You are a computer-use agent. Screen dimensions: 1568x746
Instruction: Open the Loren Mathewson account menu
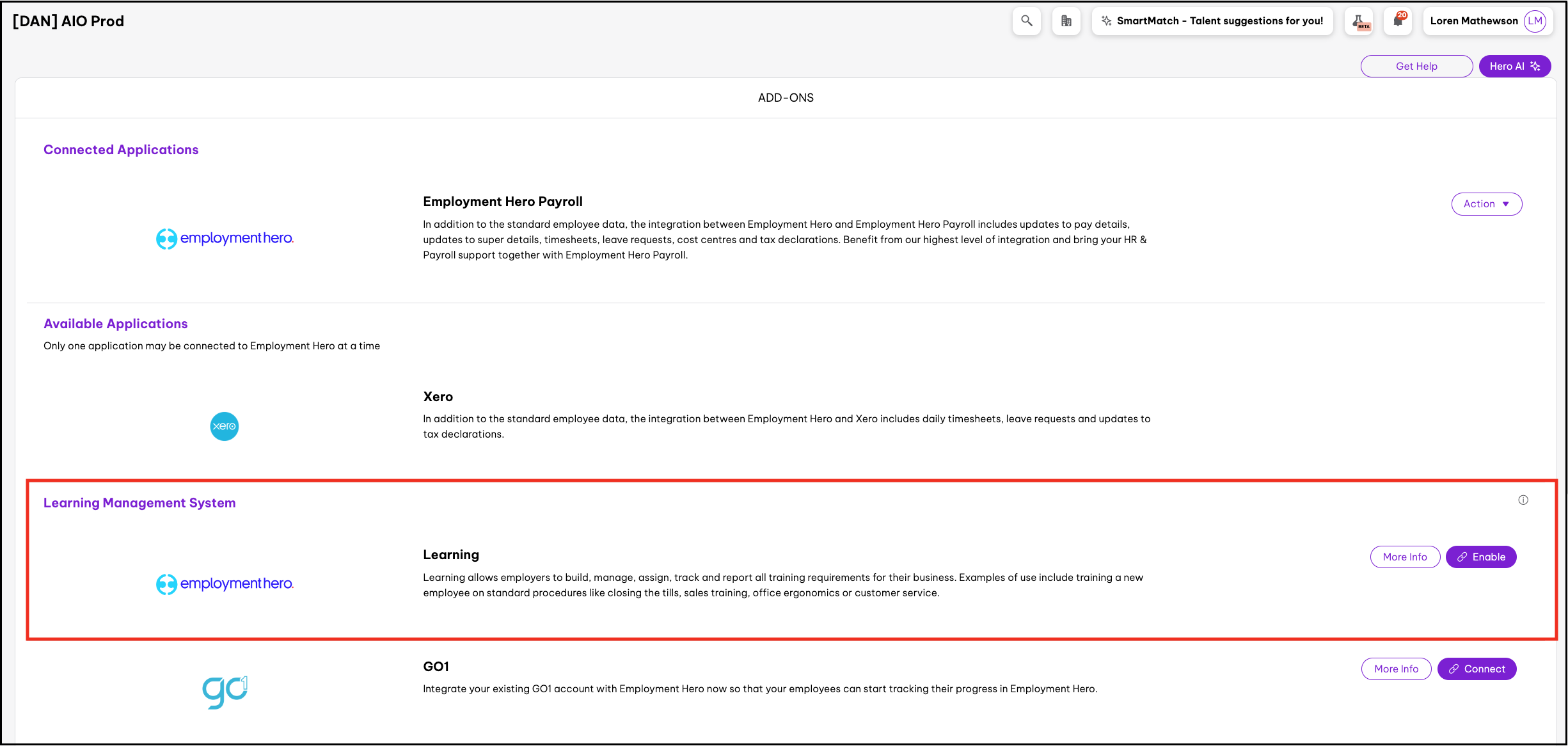coord(1474,20)
